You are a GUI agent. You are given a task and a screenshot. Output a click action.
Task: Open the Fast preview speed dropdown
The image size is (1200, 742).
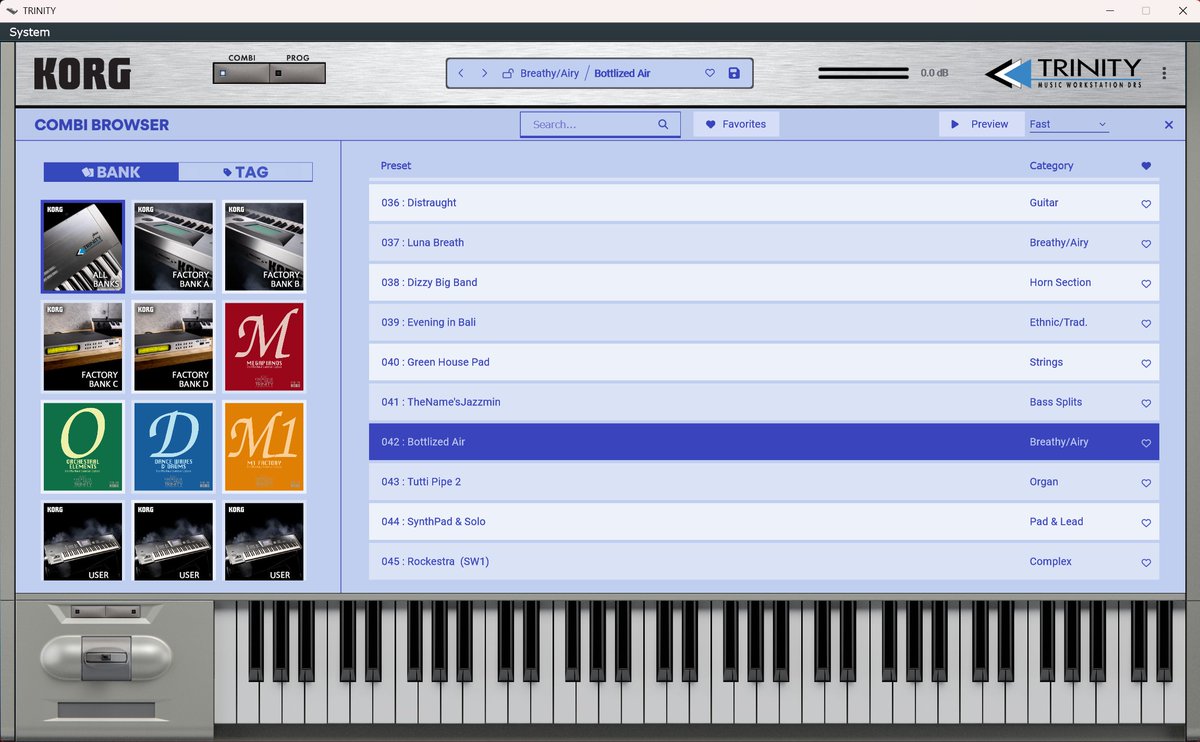click(1068, 123)
